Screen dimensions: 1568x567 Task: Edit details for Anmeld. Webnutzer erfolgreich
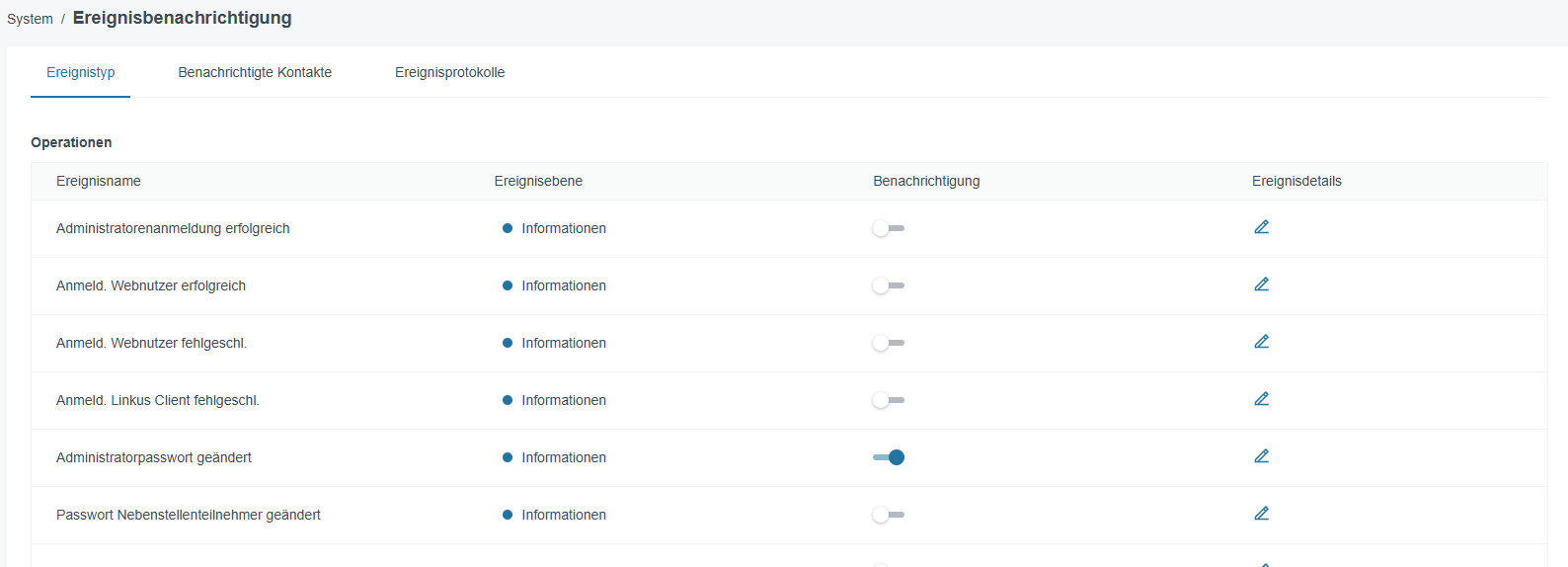1261,284
